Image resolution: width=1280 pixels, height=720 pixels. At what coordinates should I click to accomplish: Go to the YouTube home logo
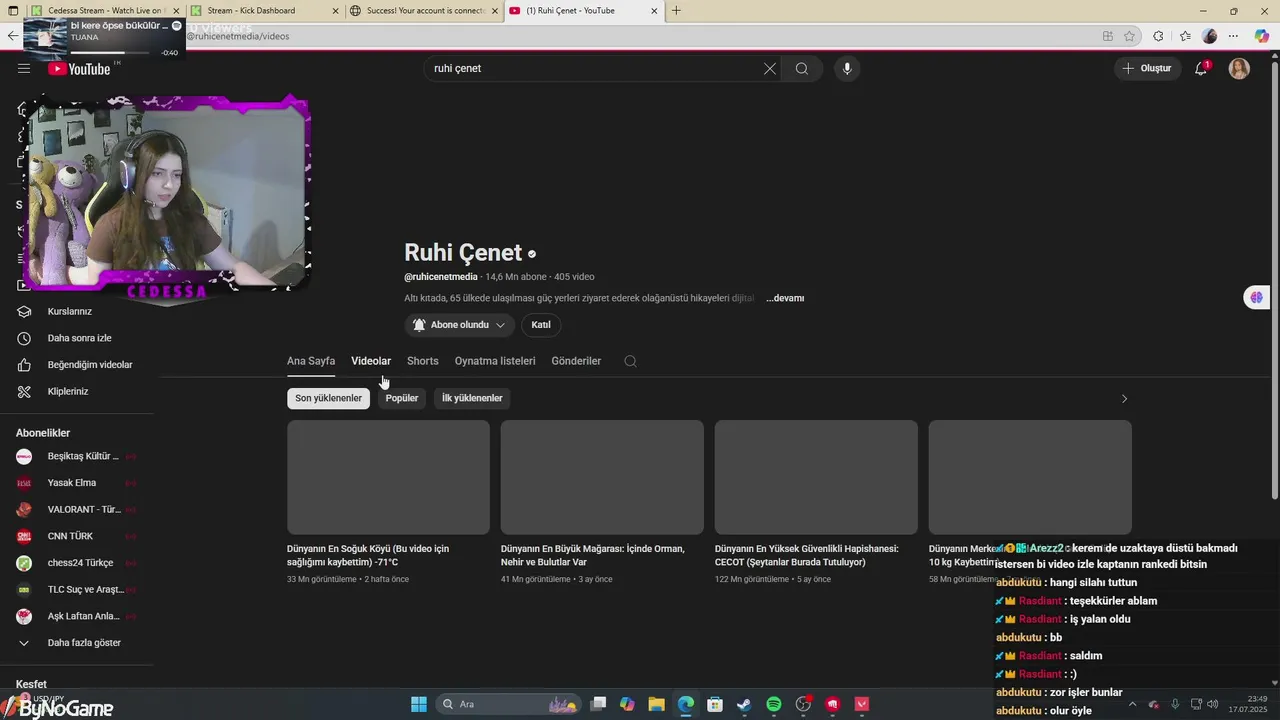(x=79, y=69)
